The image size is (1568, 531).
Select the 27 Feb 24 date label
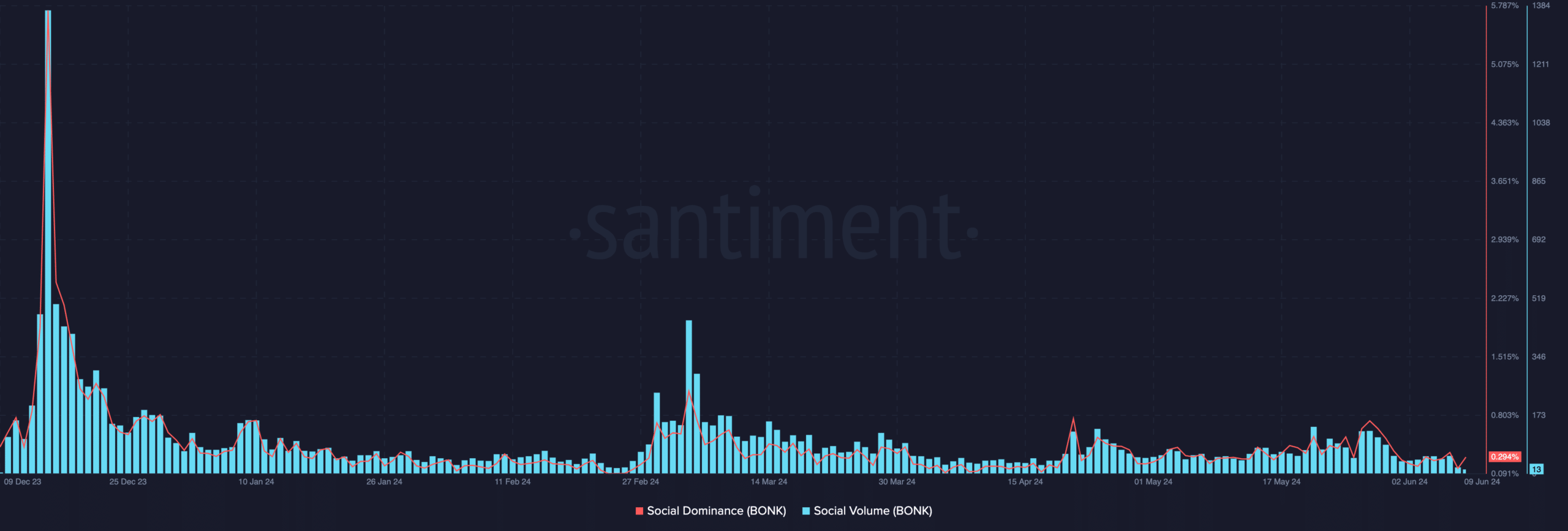pyautogui.click(x=641, y=482)
